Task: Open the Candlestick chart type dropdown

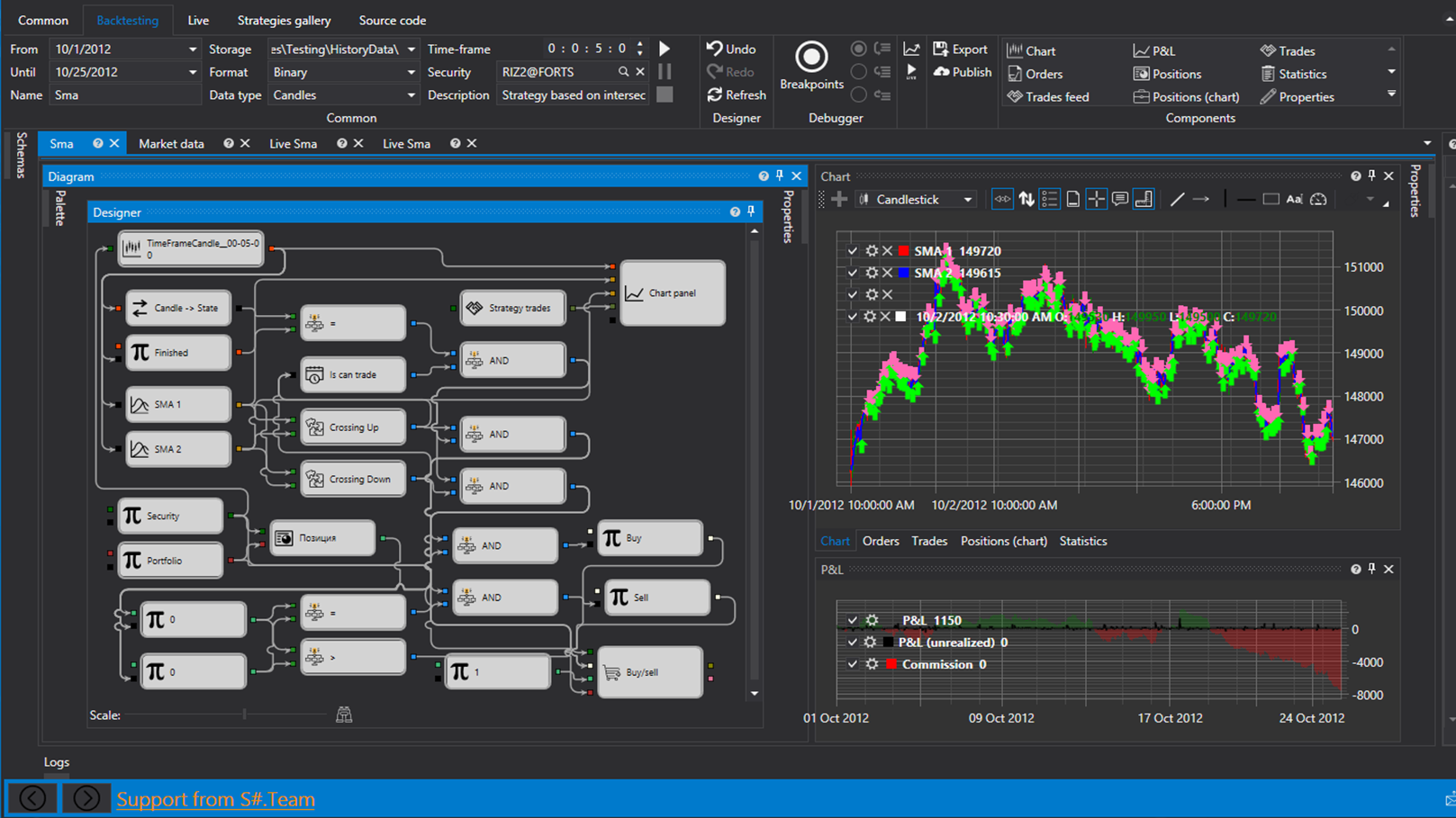Action: pos(968,200)
